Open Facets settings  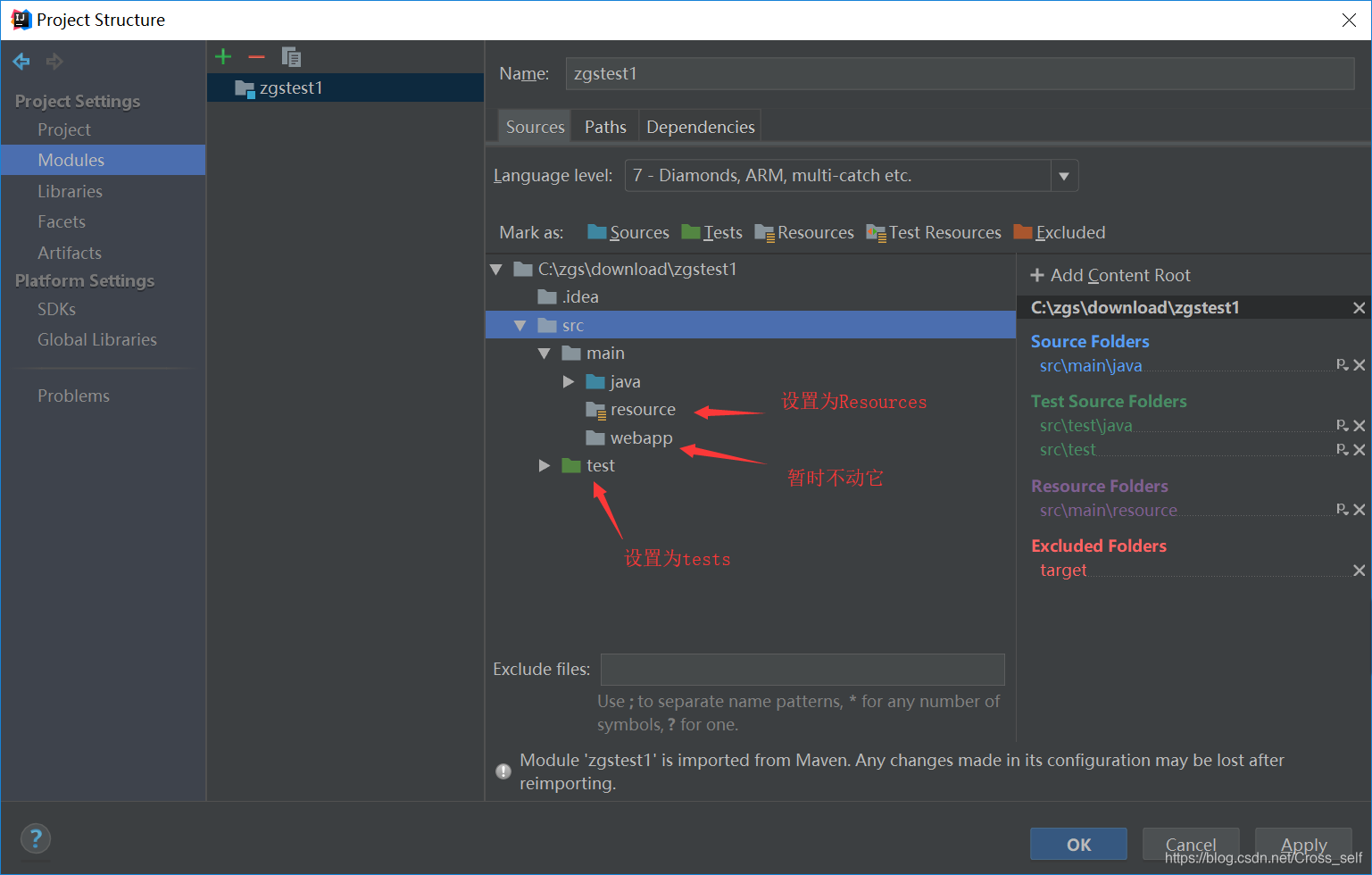[x=62, y=221]
